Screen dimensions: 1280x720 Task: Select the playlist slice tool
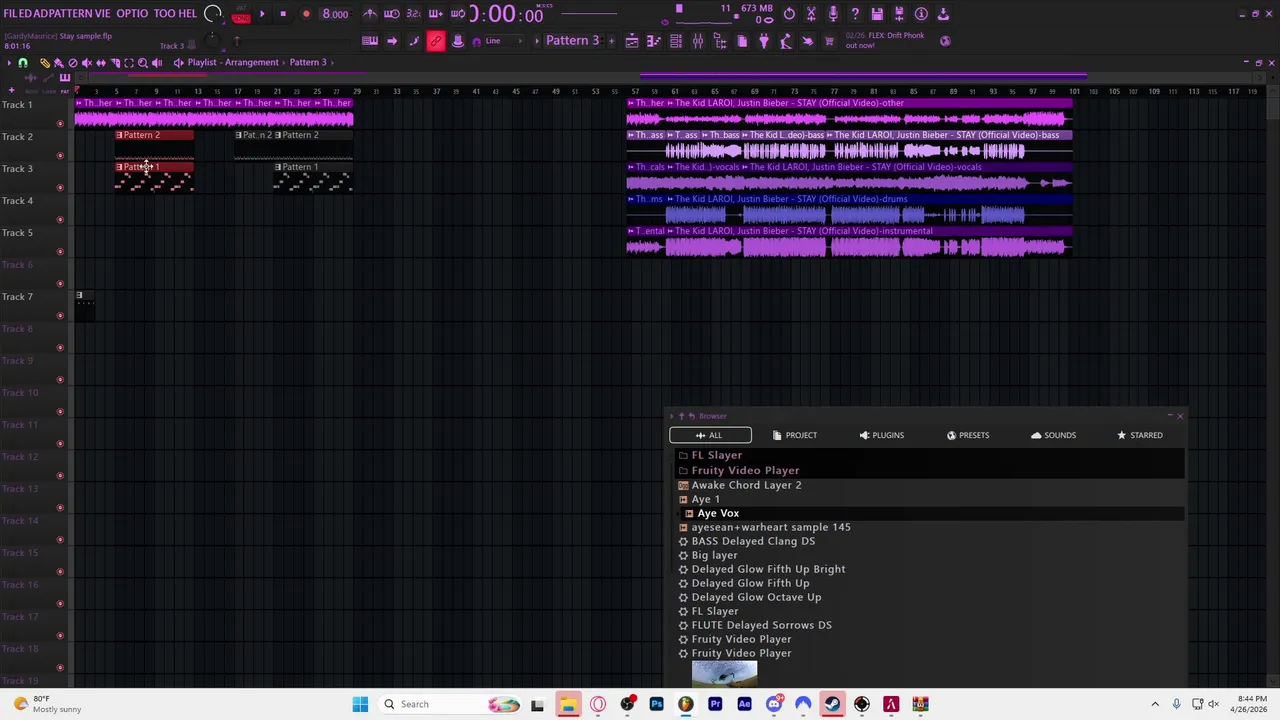(x=115, y=63)
